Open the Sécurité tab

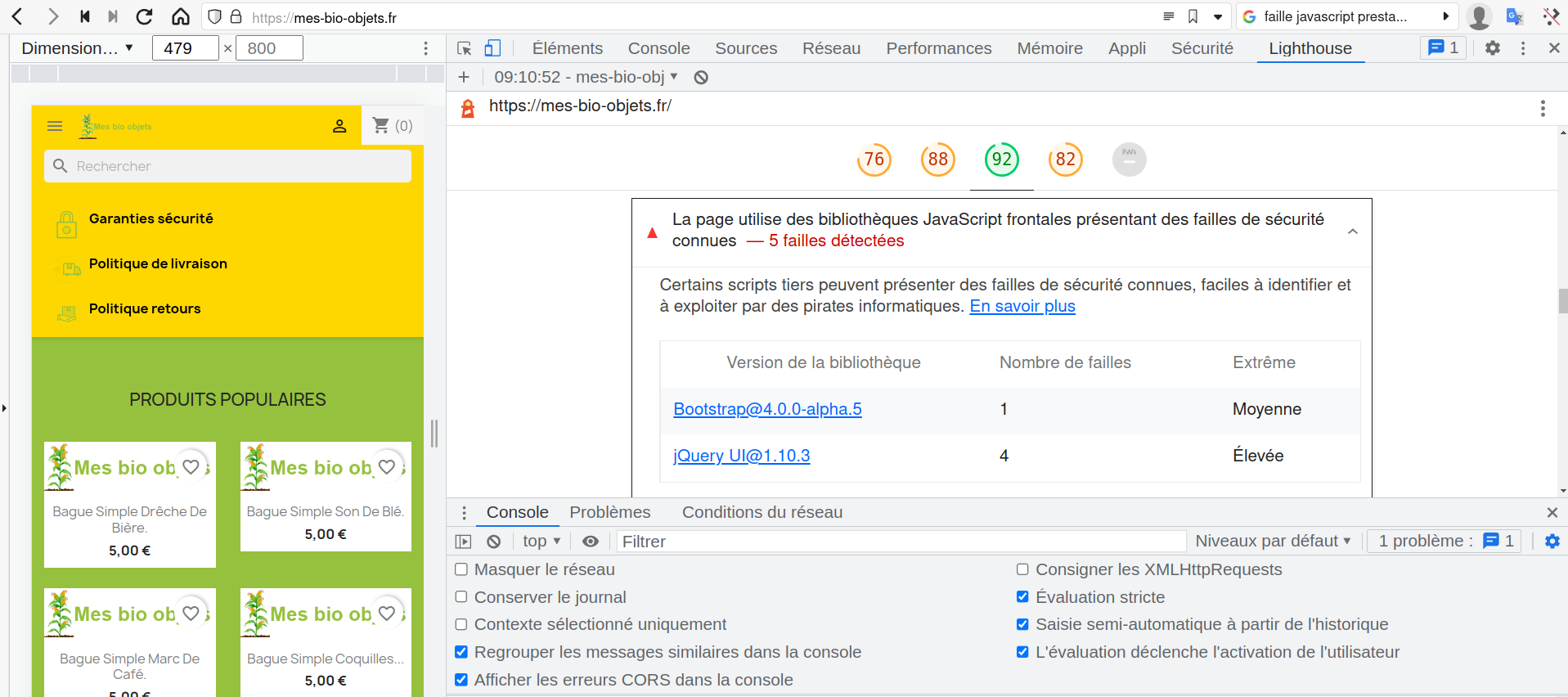coord(1202,48)
